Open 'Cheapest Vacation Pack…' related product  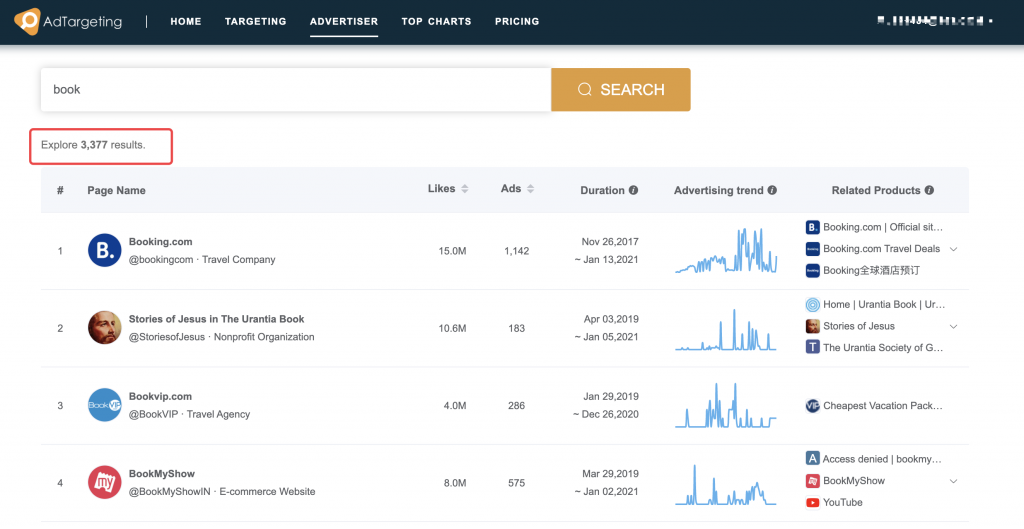pos(883,406)
